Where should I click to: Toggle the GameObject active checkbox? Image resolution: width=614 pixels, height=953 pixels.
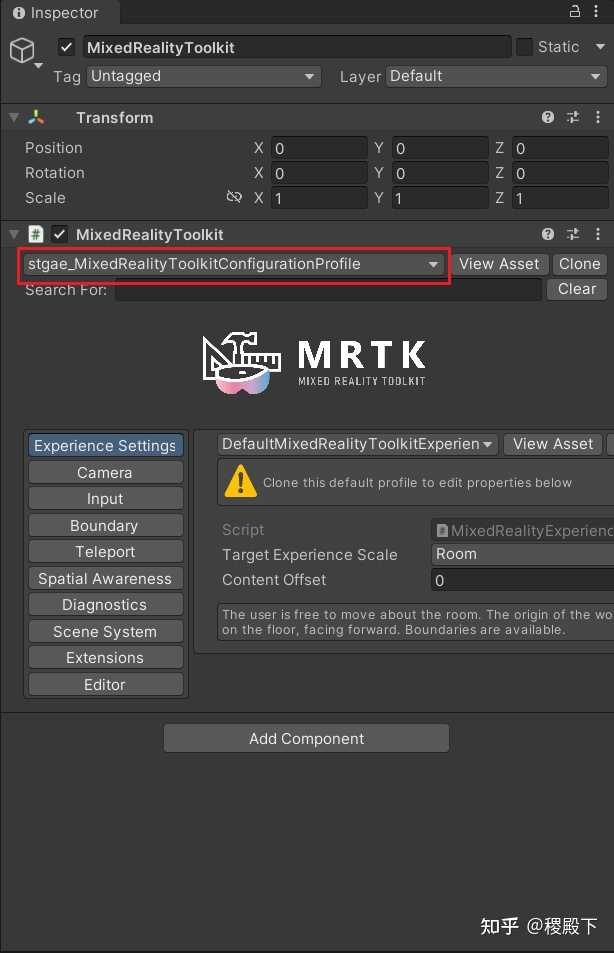(x=66, y=47)
